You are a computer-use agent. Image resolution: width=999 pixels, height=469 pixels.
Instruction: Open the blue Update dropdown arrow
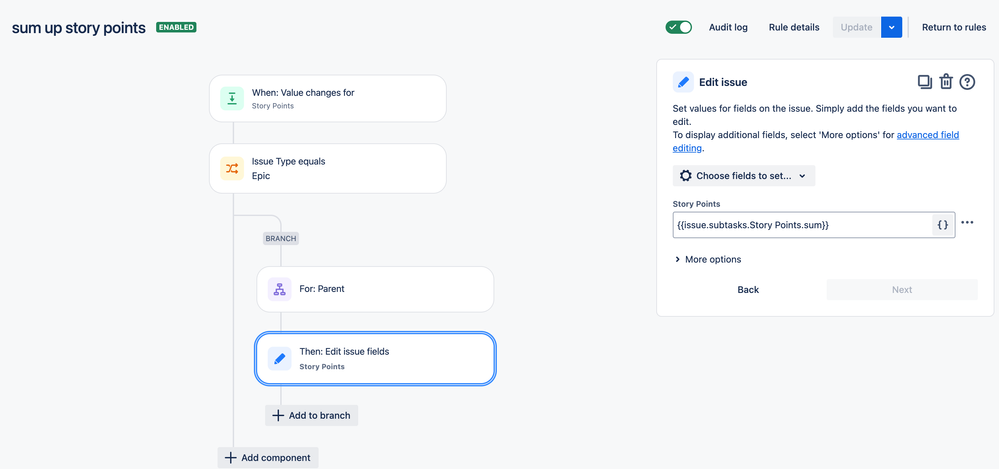[891, 27]
